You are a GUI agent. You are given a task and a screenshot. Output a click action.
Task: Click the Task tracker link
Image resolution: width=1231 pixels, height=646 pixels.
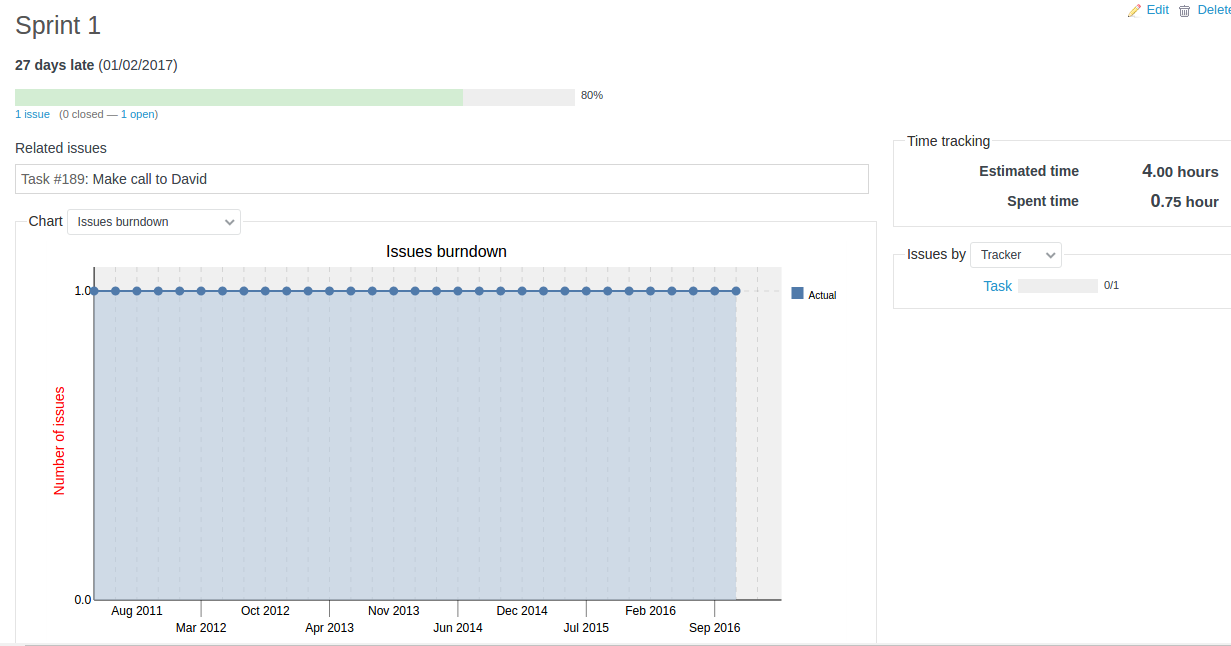pyautogui.click(x=997, y=286)
